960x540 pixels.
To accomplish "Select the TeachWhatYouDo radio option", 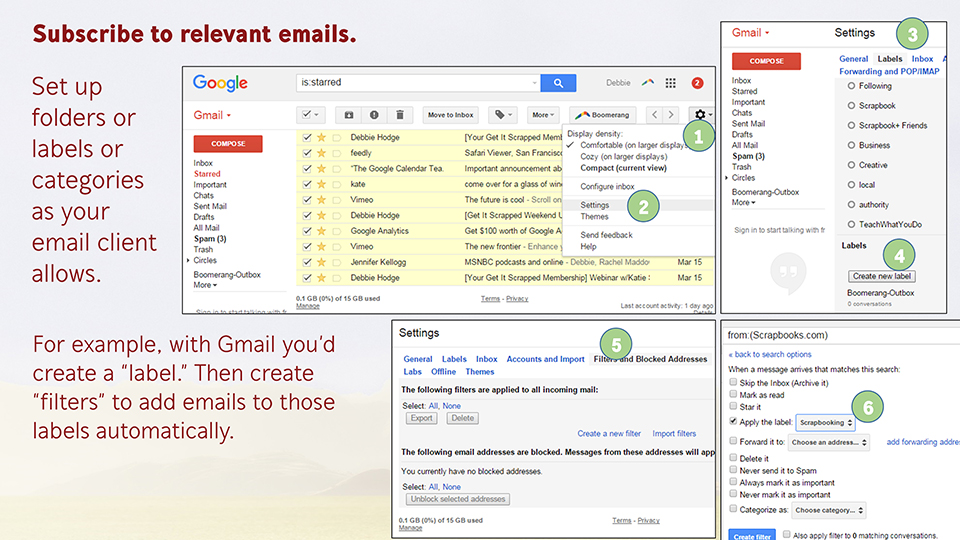I will coord(851,224).
